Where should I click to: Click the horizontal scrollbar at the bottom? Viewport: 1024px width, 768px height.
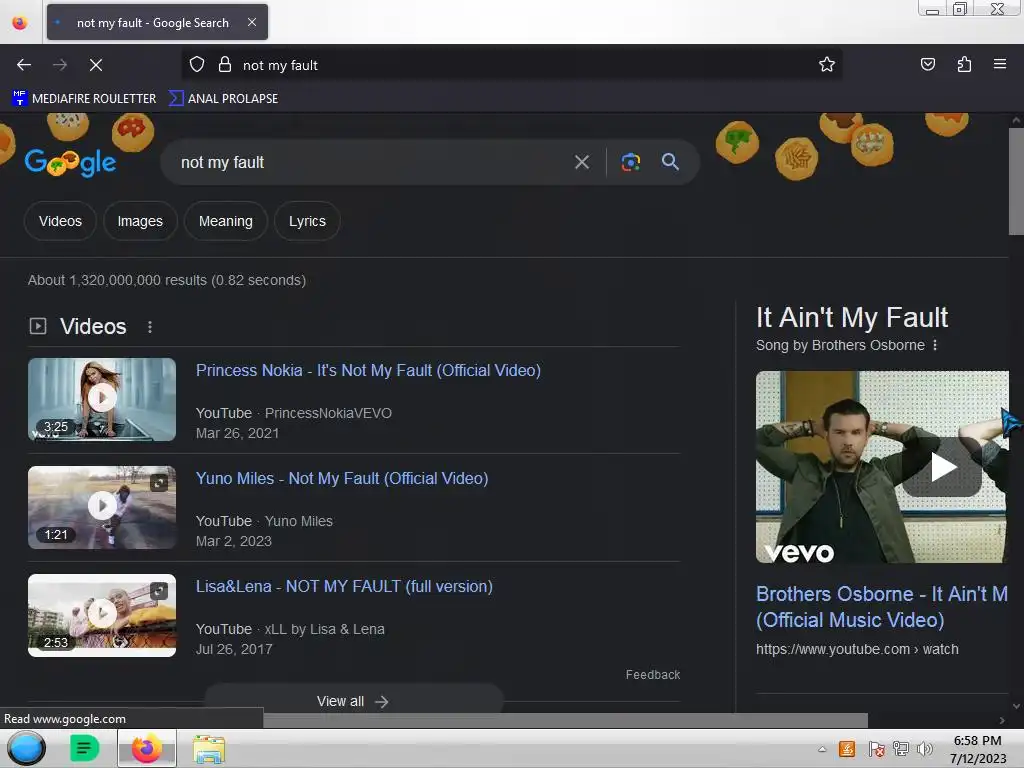pyautogui.click(x=566, y=720)
